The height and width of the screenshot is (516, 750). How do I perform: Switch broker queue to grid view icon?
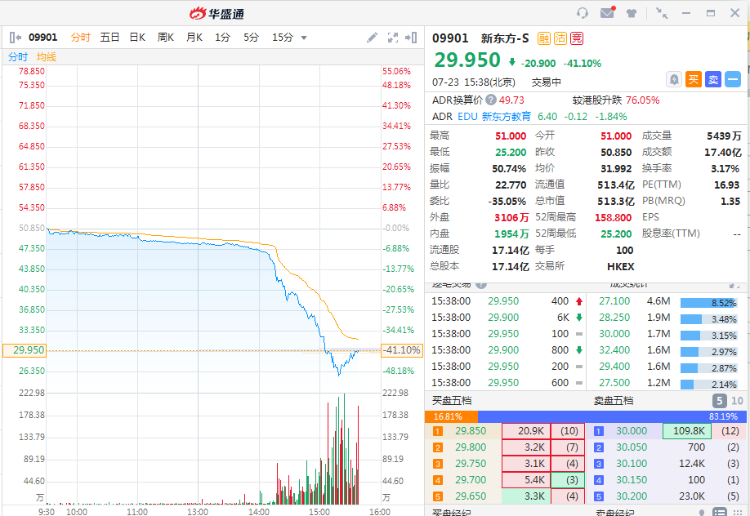pyautogui.click(x=737, y=512)
